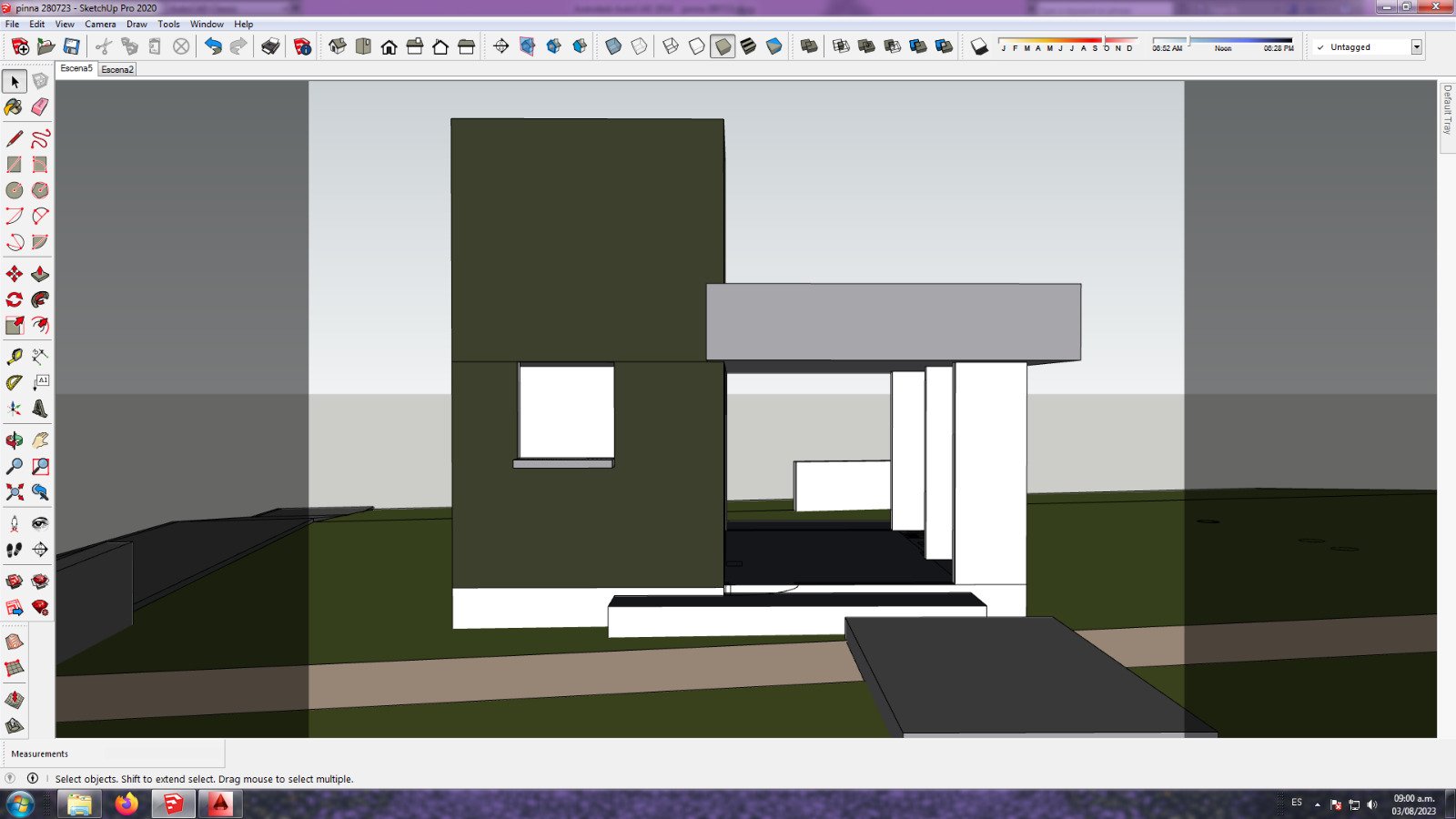Image resolution: width=1456 pixels, height=819 pixels.
Task: Select the Pan hand tool
Action: pos(40,440)
